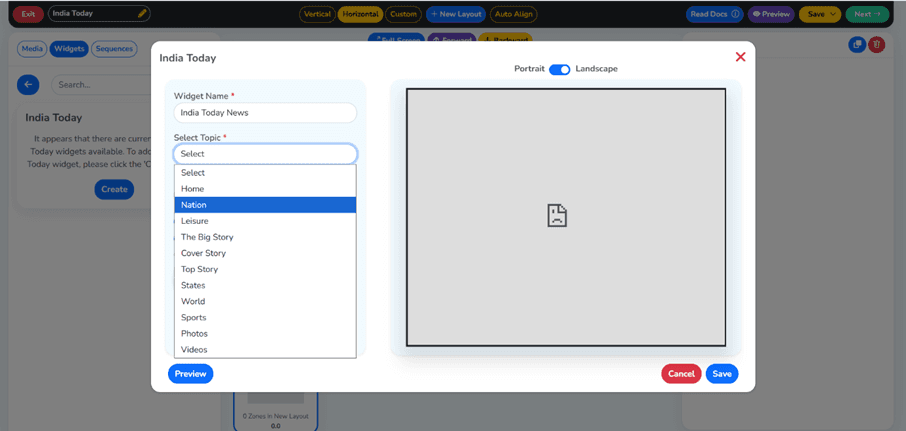
Task: Click the blue Save button in the dialog
Action: [x=722, y=374]
